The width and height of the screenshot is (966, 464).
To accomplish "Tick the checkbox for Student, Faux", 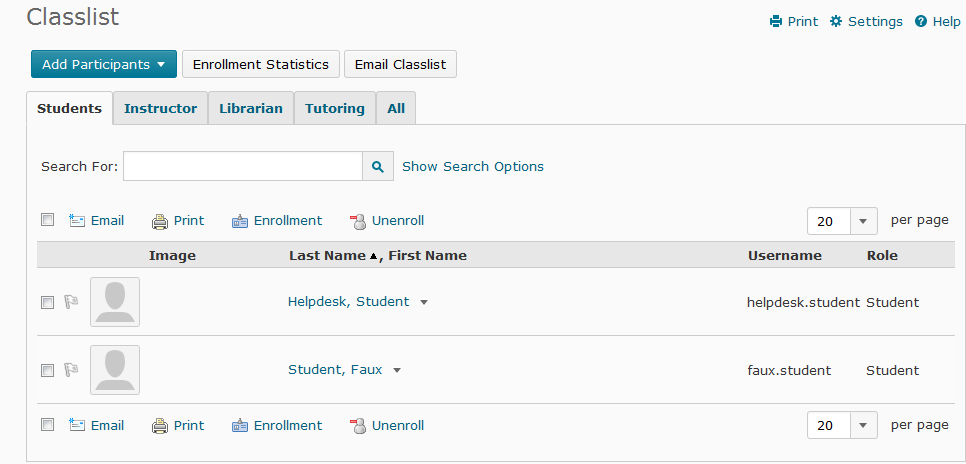I will coord(47,370).
